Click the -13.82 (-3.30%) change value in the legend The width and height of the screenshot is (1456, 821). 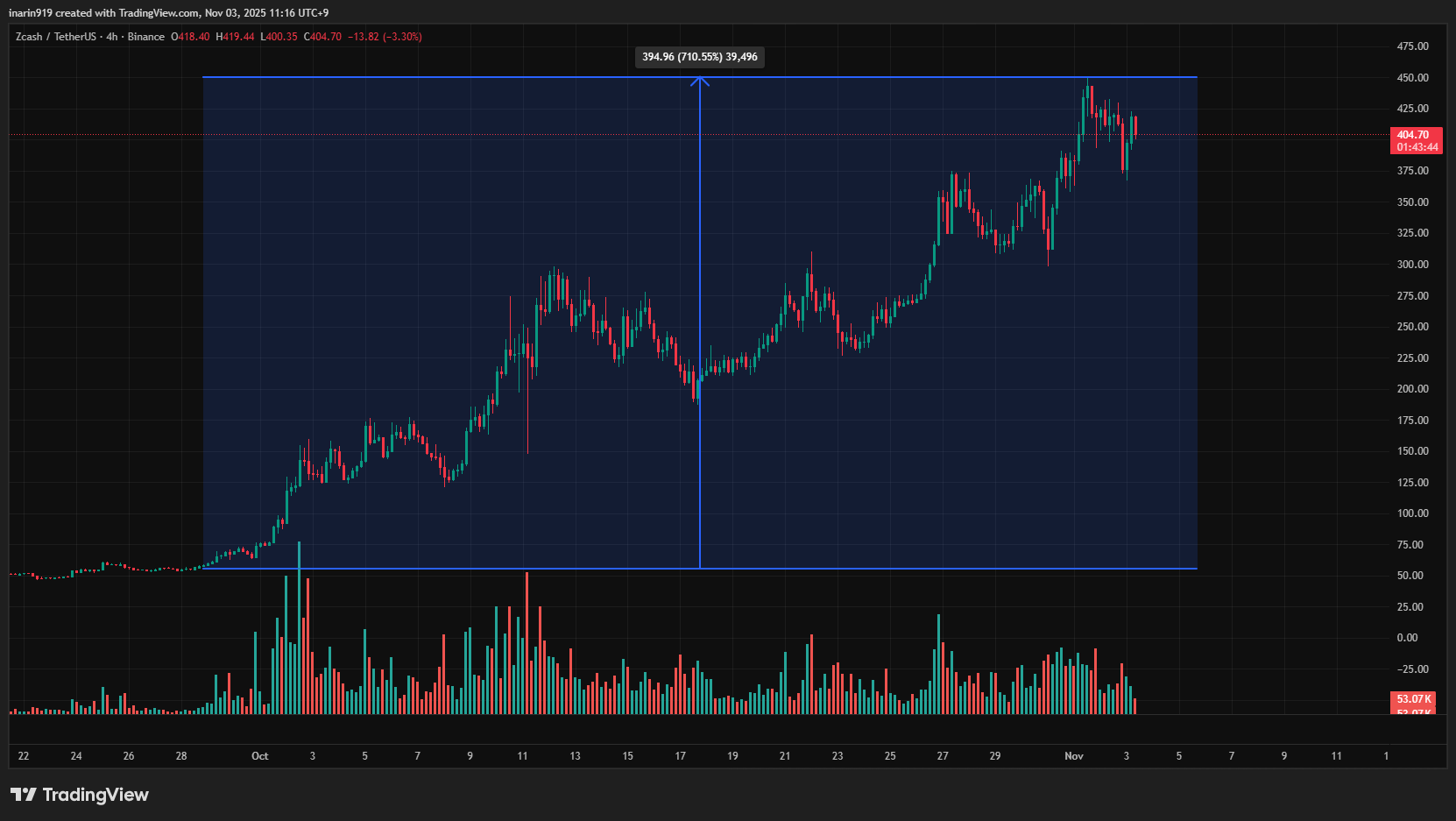coord(385,37)
